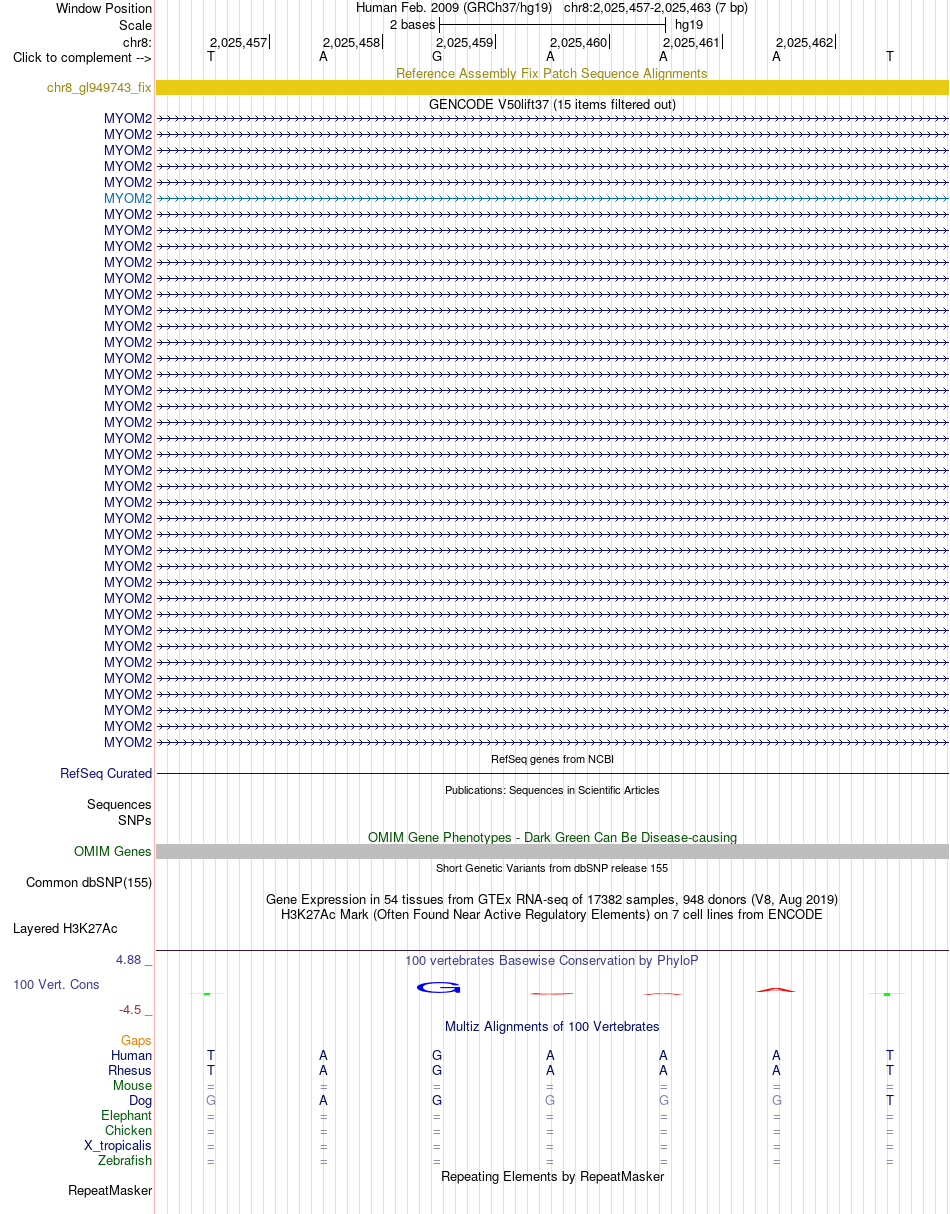This screenshot has height=1214, width=950.
Task: Click the light-blue highlighted MYOM2 transcript line
Action: point(552,198)
